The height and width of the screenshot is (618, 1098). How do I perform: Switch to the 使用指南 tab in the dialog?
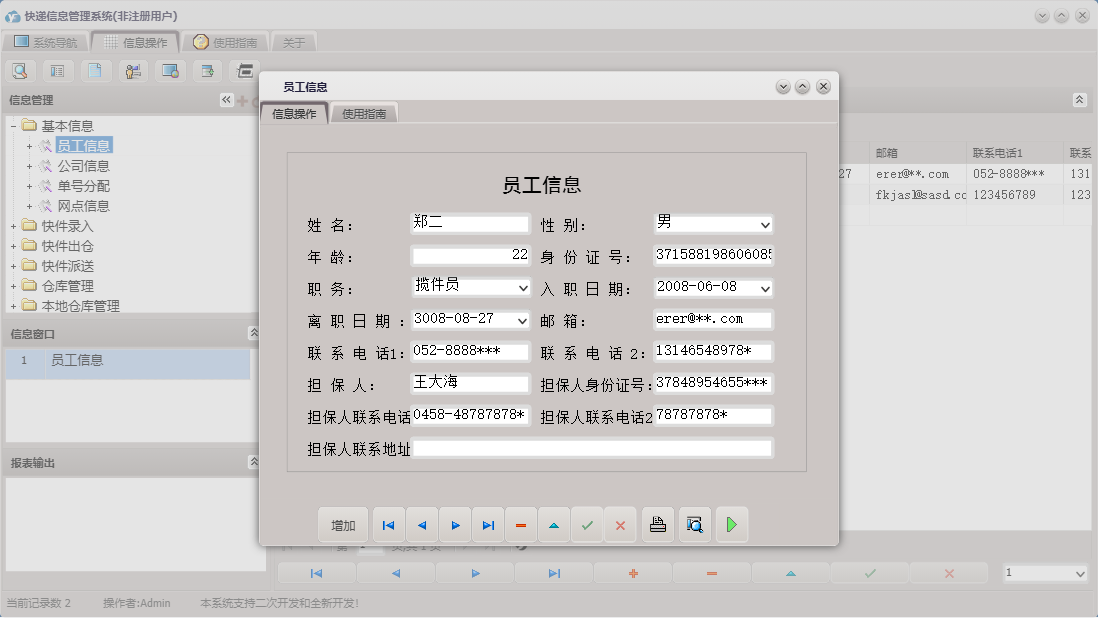[x=364, y=113]
